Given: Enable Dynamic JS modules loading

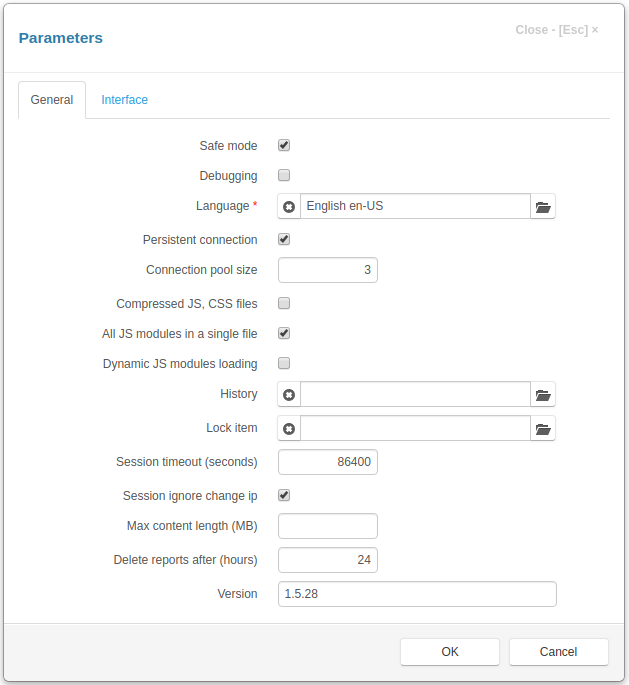Looking at the screenshot, I should (284, 363).
